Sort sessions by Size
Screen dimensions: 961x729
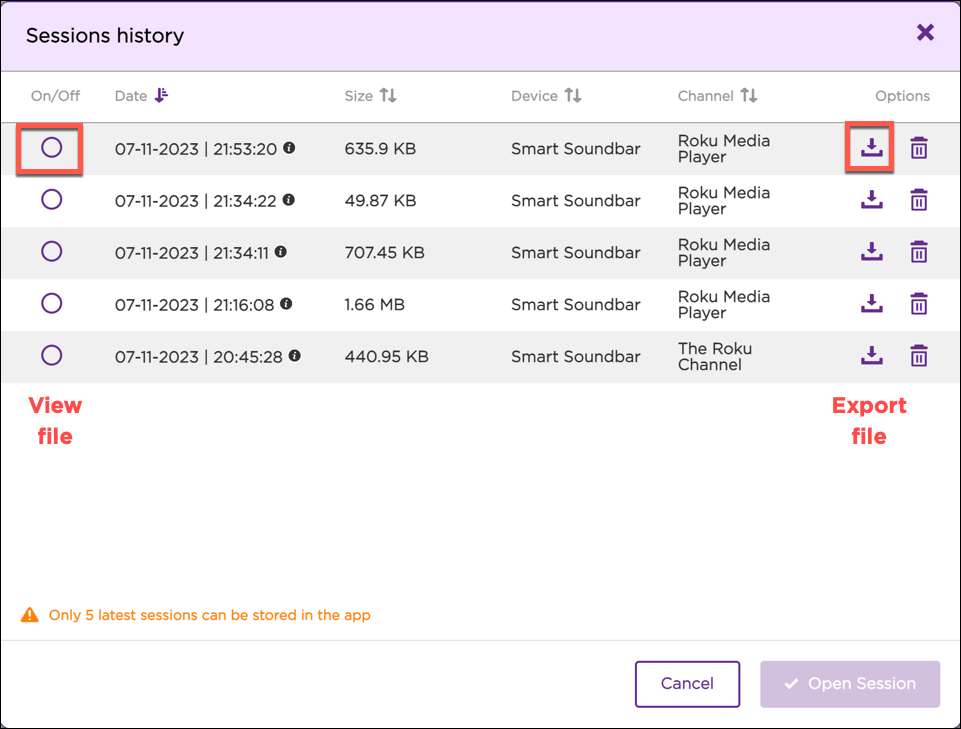tap(371, 96)
